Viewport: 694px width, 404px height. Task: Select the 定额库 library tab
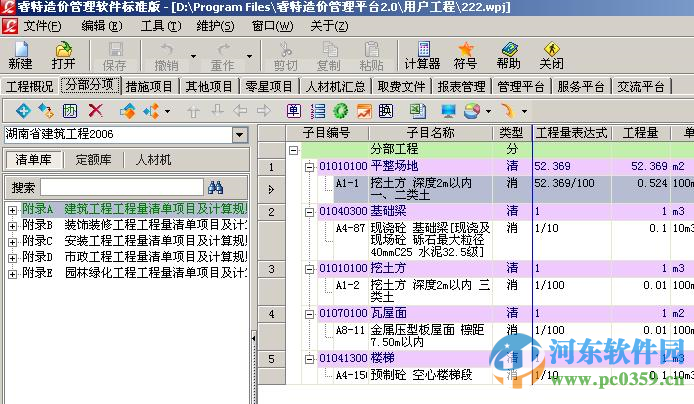pos(93,160)
